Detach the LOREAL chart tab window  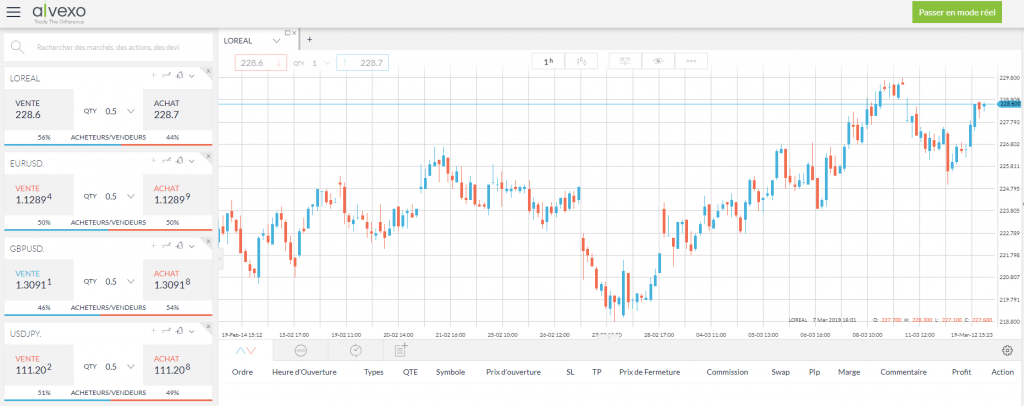(287, 32)
